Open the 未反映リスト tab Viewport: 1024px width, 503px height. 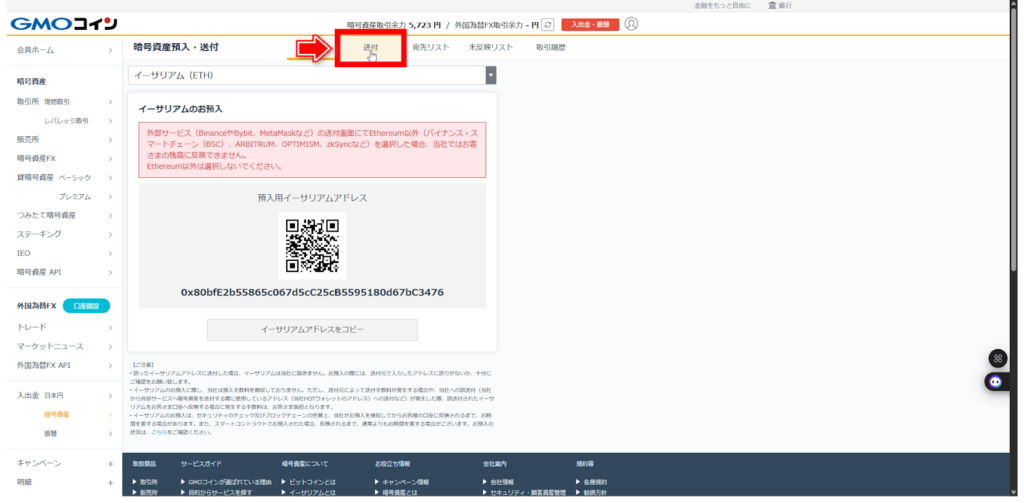491,47
